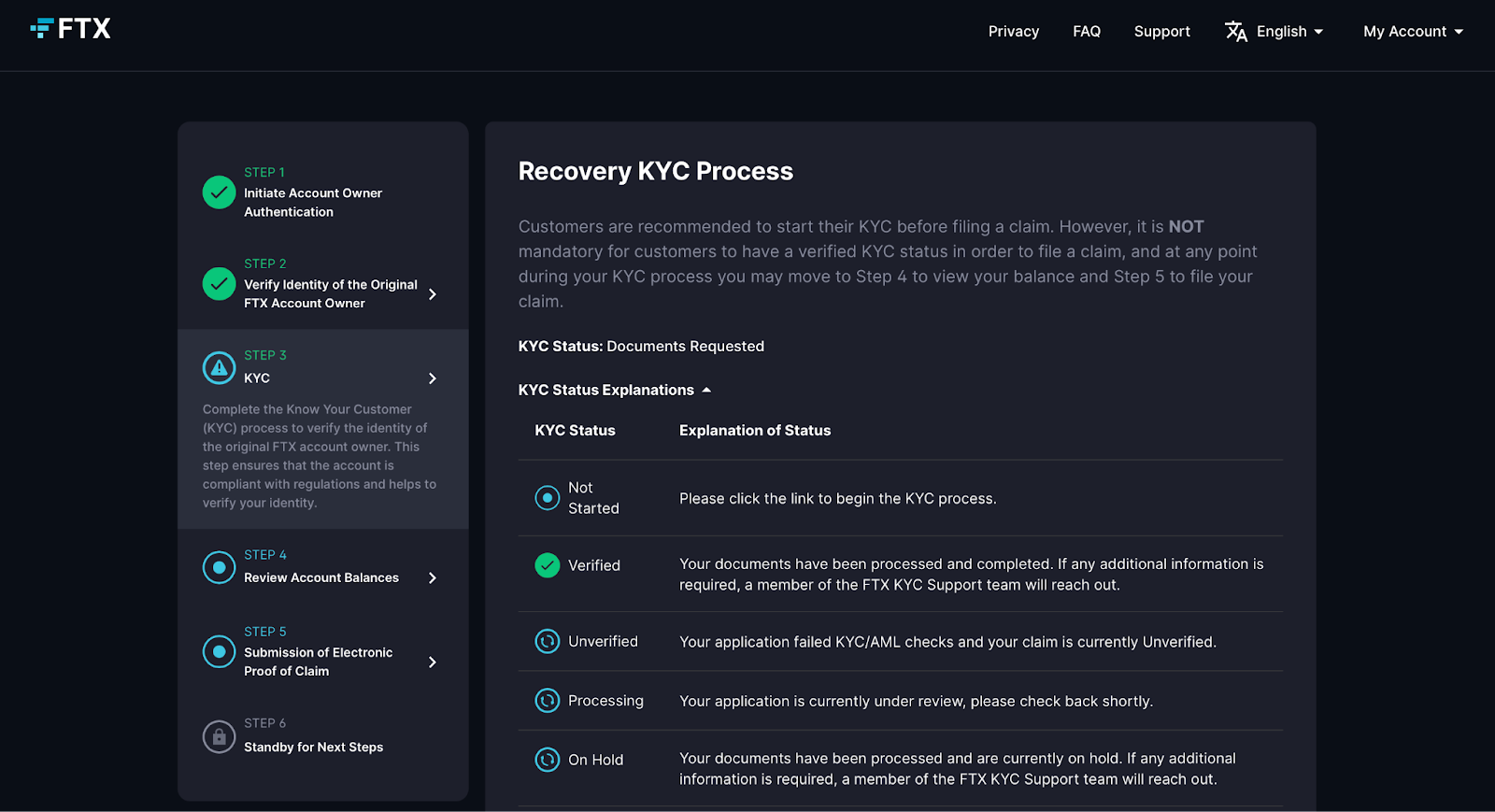Click Step 2 green checkmark icon
Image resolution: width=1495 pixels, height=812 pixels.
click(x=219, y=284)
